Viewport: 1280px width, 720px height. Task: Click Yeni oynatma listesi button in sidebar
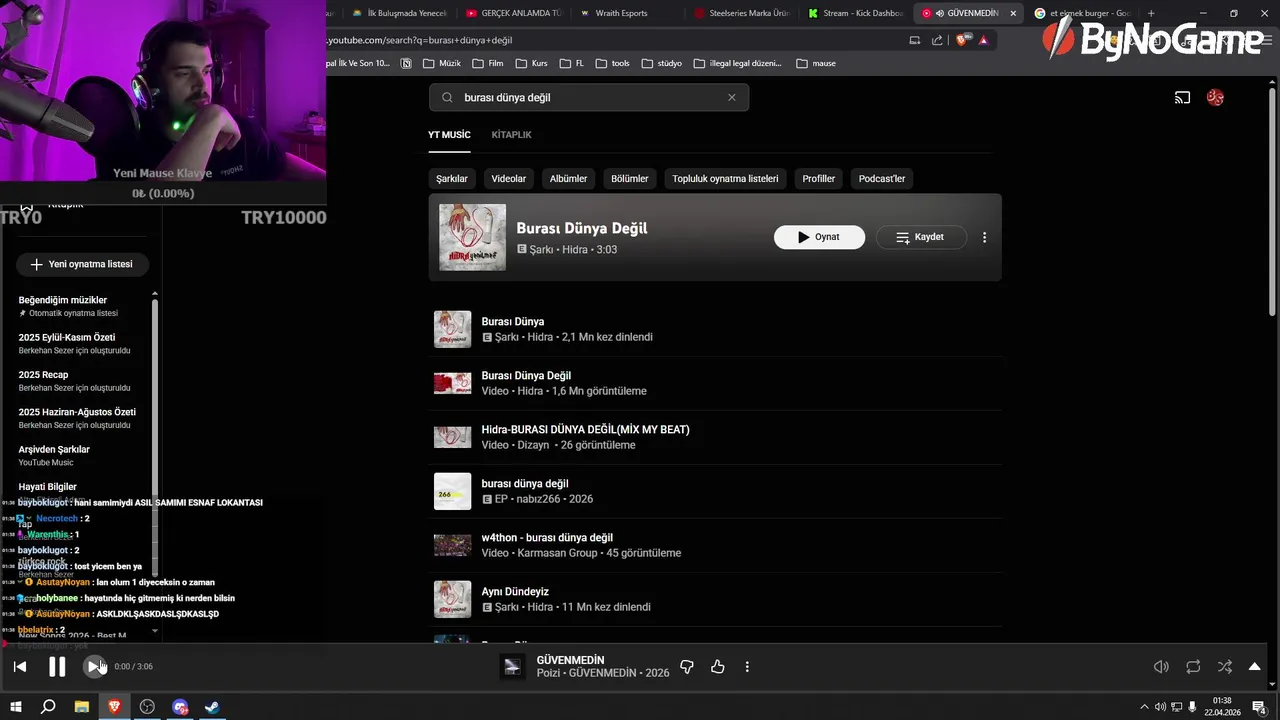(82, 264)
